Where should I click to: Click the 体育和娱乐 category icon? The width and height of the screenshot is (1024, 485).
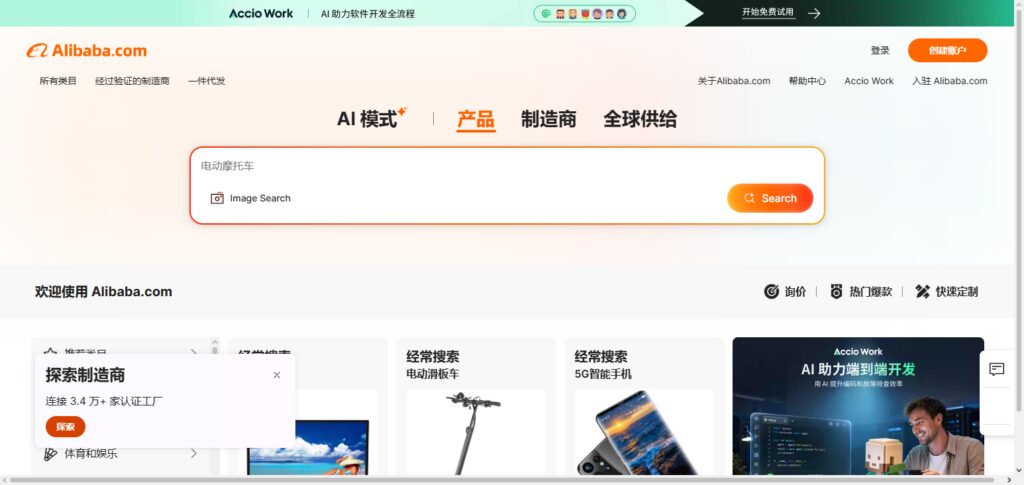click(50, 454)
